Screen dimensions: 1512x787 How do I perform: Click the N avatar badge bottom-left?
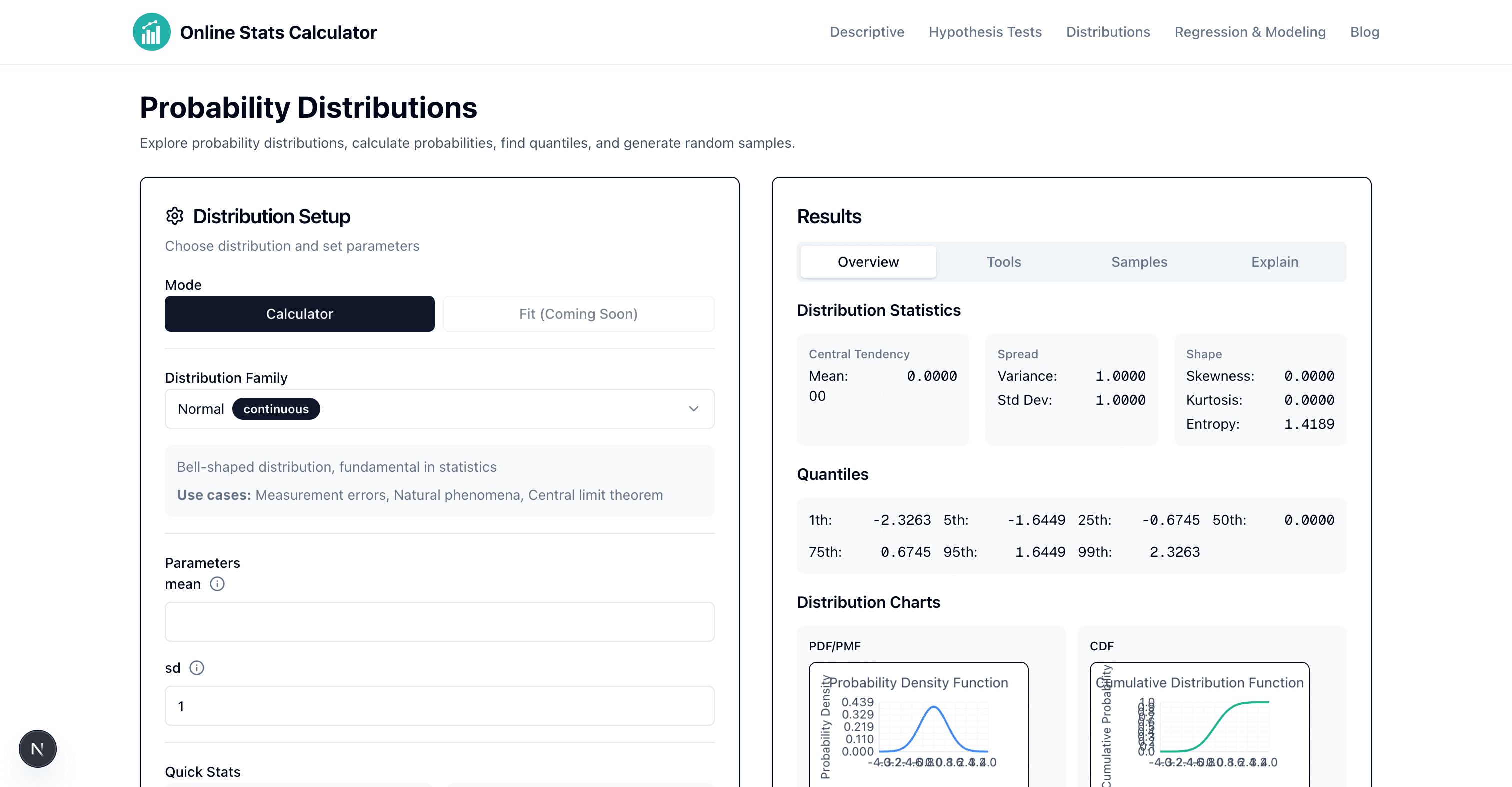pos(37,749)
